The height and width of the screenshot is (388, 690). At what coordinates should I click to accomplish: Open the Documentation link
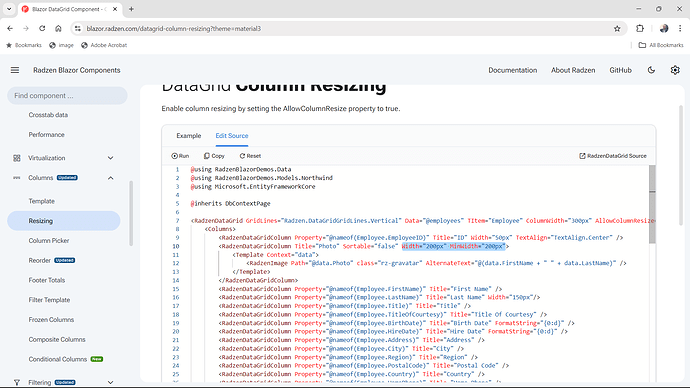coord(513,70)
